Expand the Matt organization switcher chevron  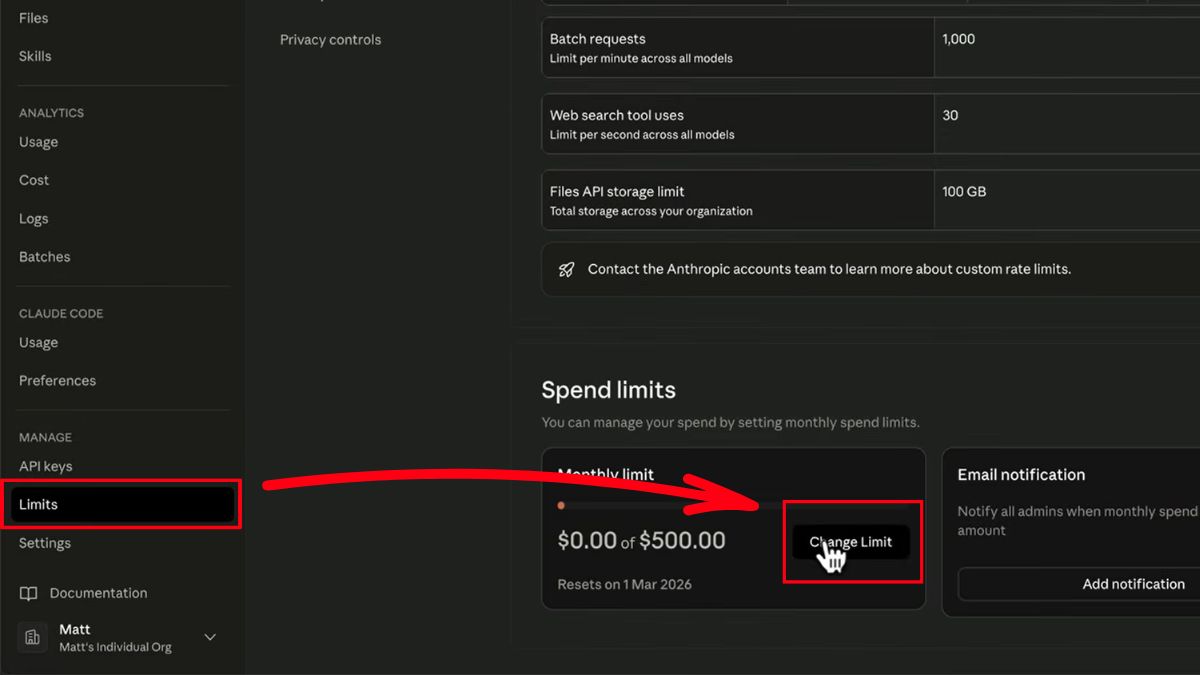(210, 637)
